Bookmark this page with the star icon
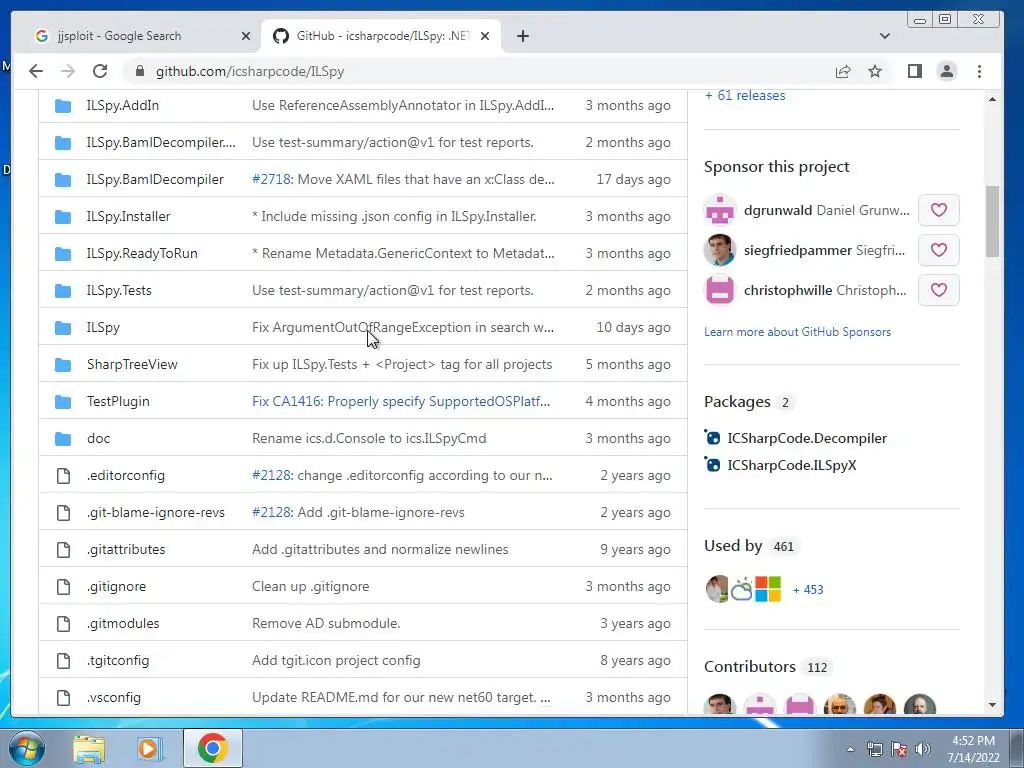The width and height of the screenshot is (1024, 768). coord(875,71)
